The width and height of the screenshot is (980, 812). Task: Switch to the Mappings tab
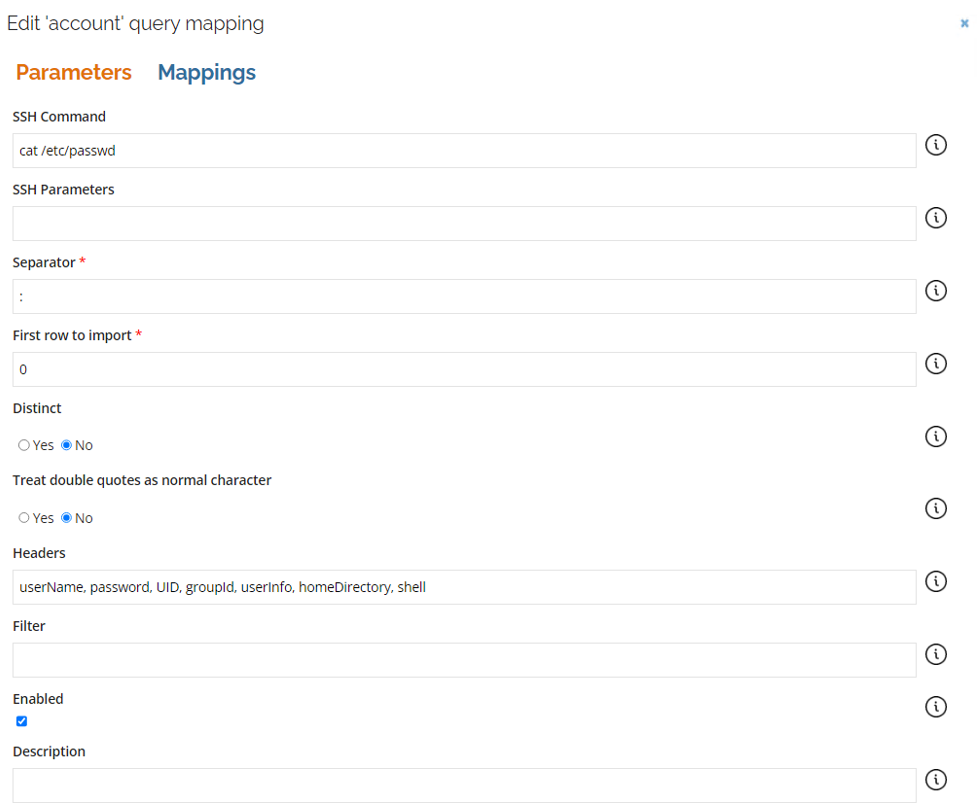[206, 73]
